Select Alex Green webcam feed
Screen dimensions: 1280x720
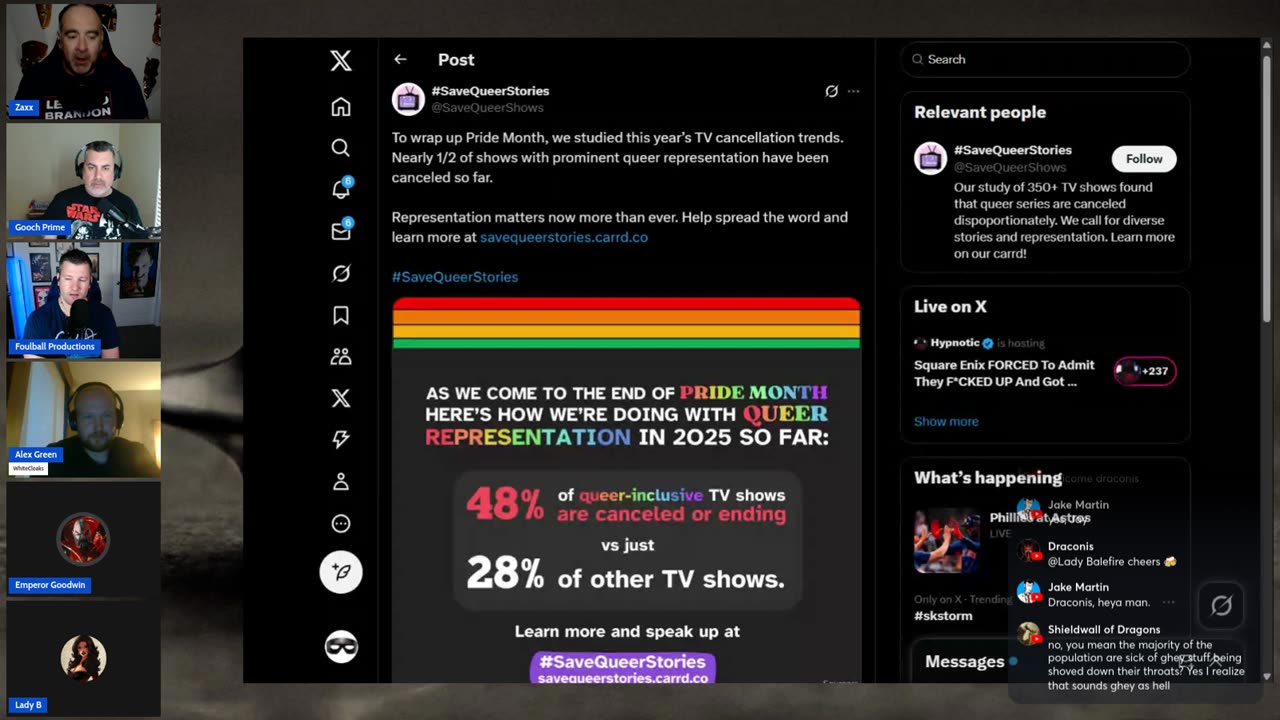(x=83, y=419)
